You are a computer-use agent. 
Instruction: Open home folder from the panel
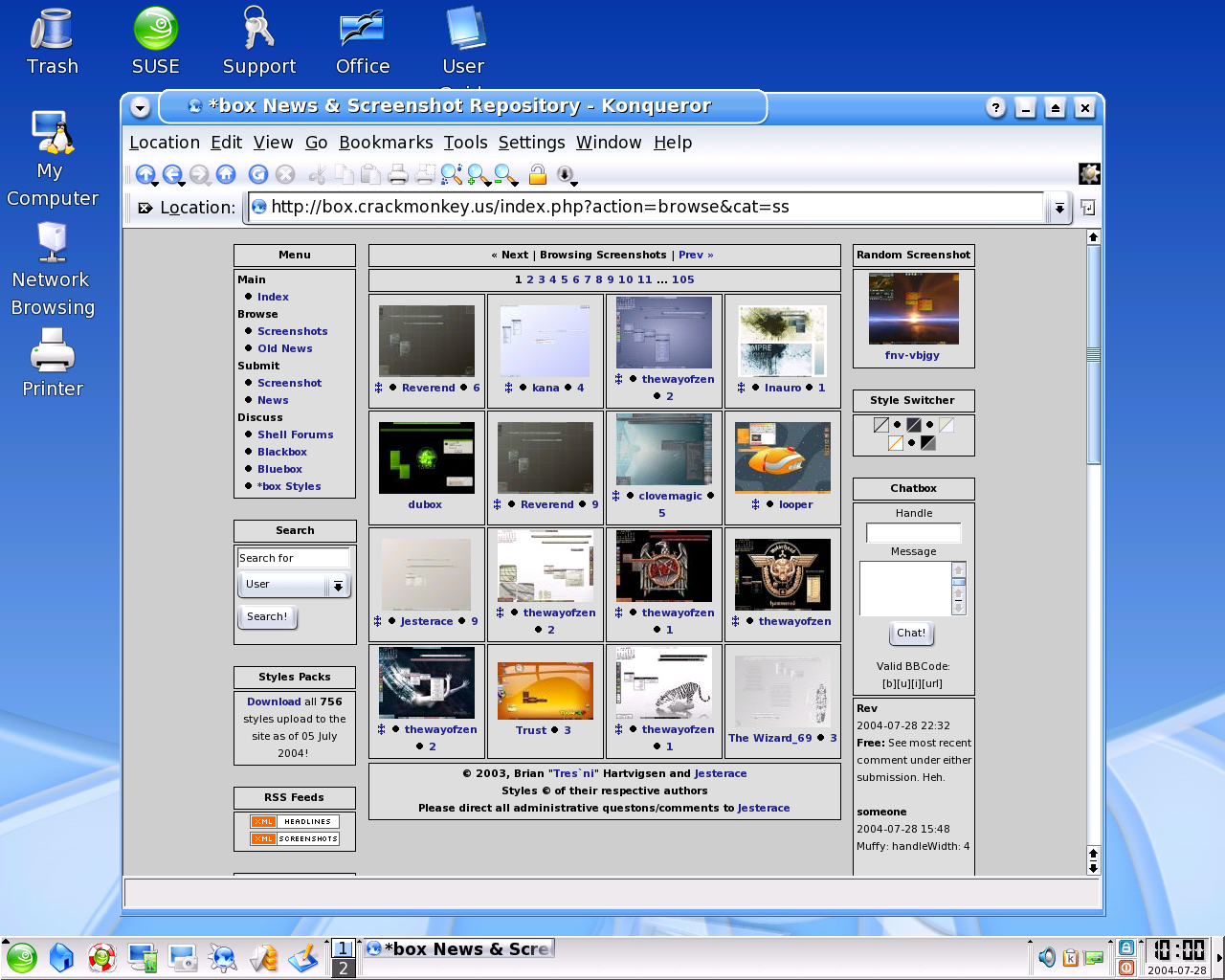[x=61, y=957]
